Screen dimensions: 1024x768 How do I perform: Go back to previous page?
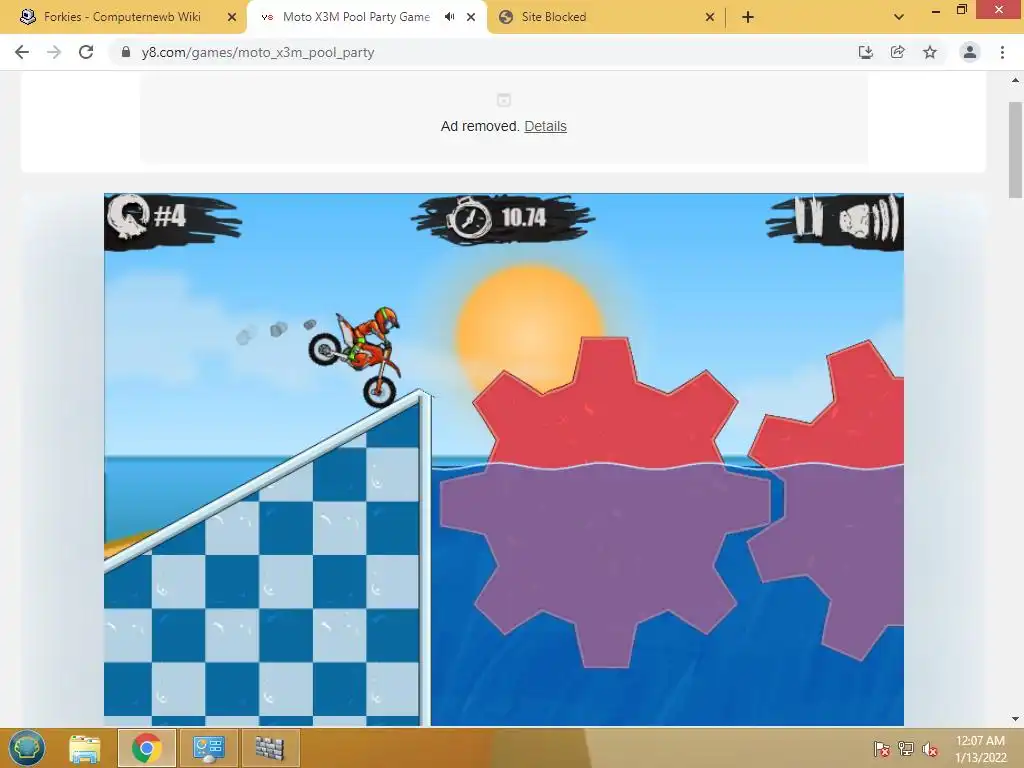tap(22, 52)
